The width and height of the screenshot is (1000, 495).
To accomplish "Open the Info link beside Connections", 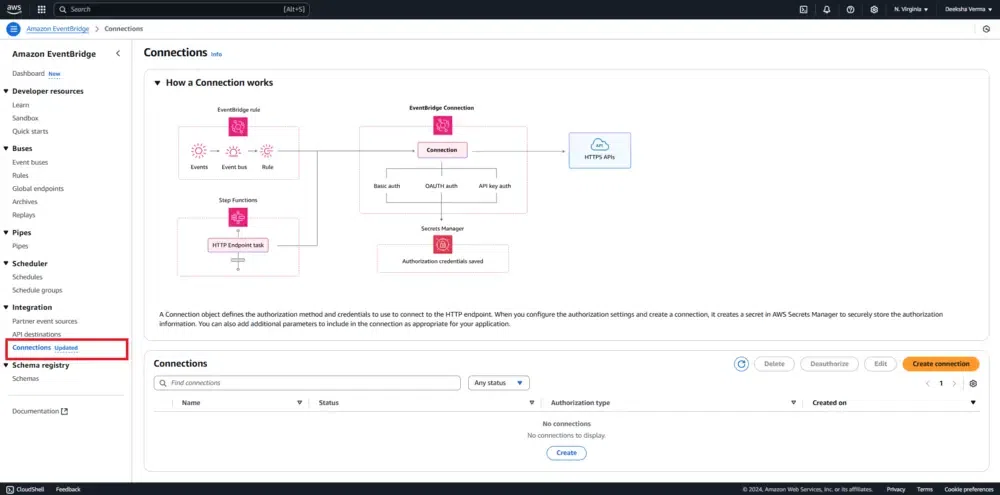I will click(216, 54).
